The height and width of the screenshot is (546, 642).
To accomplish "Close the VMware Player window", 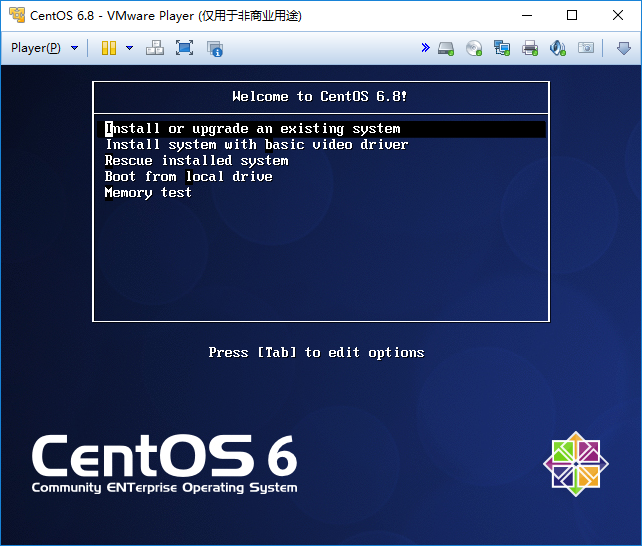I will pos(618,16).
